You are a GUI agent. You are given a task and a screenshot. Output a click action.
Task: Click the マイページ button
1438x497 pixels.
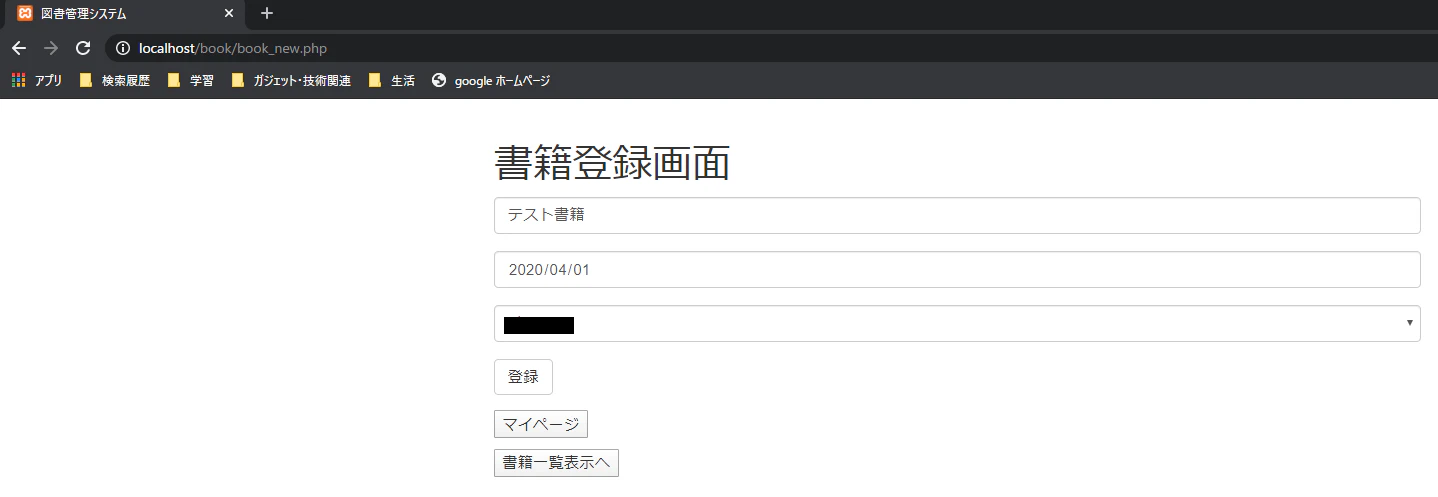pyautogui.click(x=541, y=424)
